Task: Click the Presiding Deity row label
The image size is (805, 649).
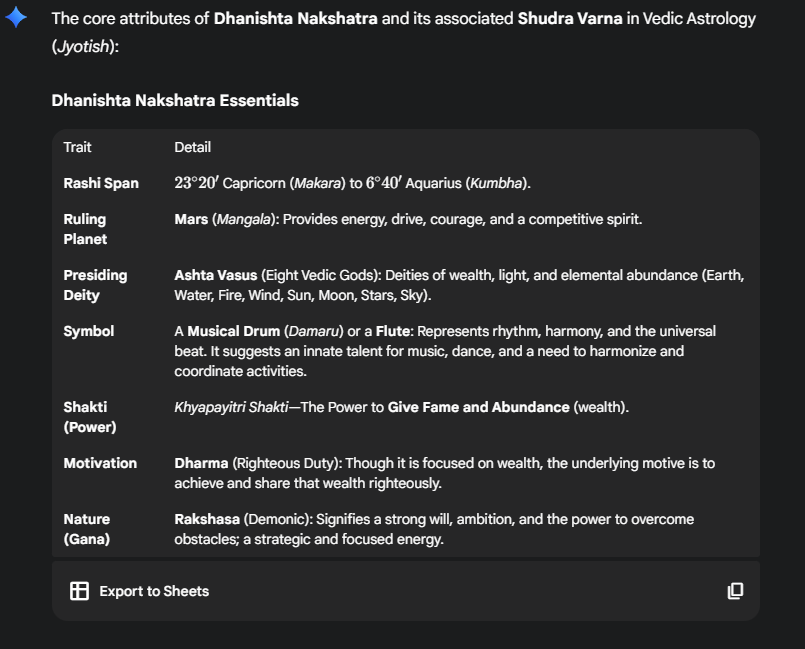Action: tap(95, 285)
